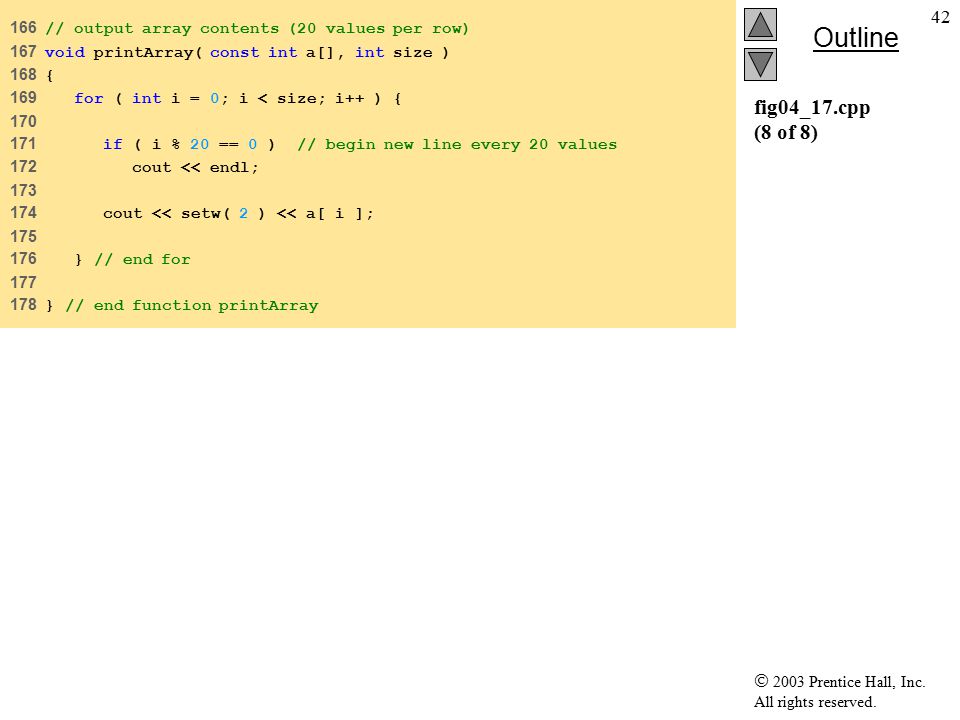Screen dimensions: 960x720
Task: Click line number 175
Action: pos(23,236)
